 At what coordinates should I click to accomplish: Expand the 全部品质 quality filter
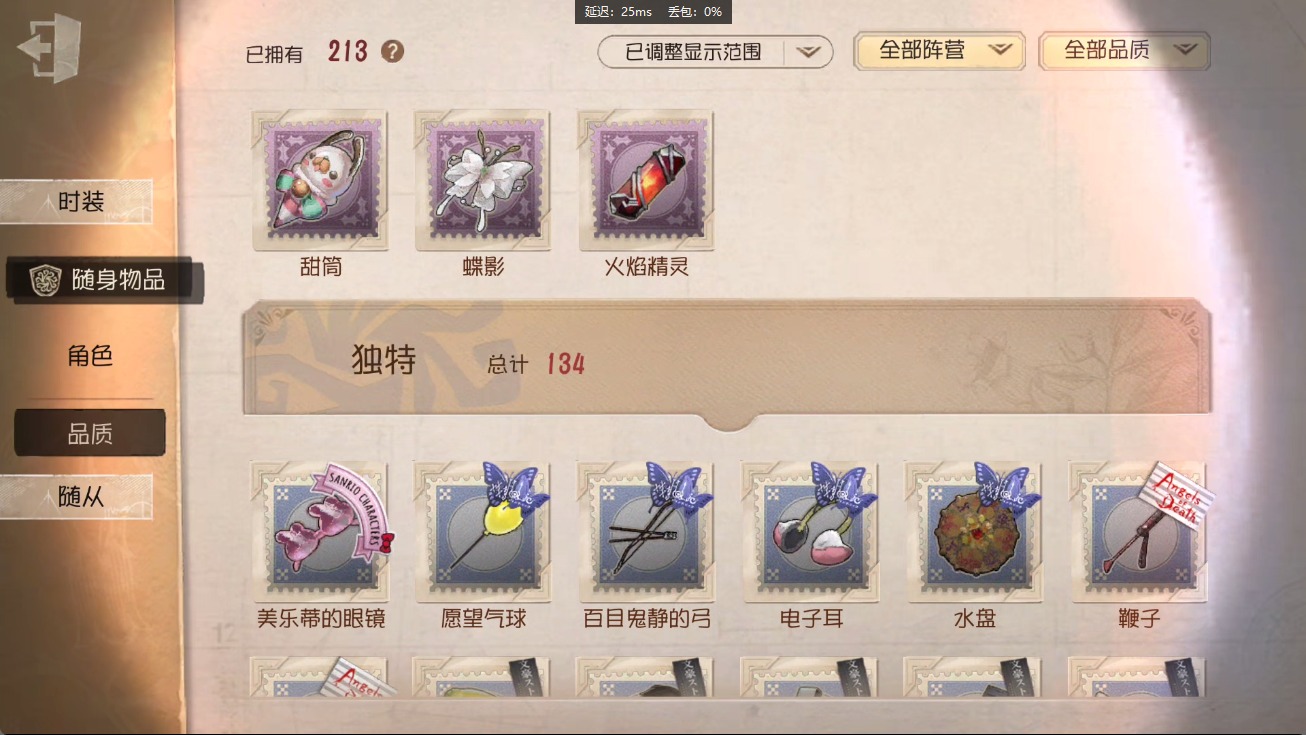tap(1124, 51)
